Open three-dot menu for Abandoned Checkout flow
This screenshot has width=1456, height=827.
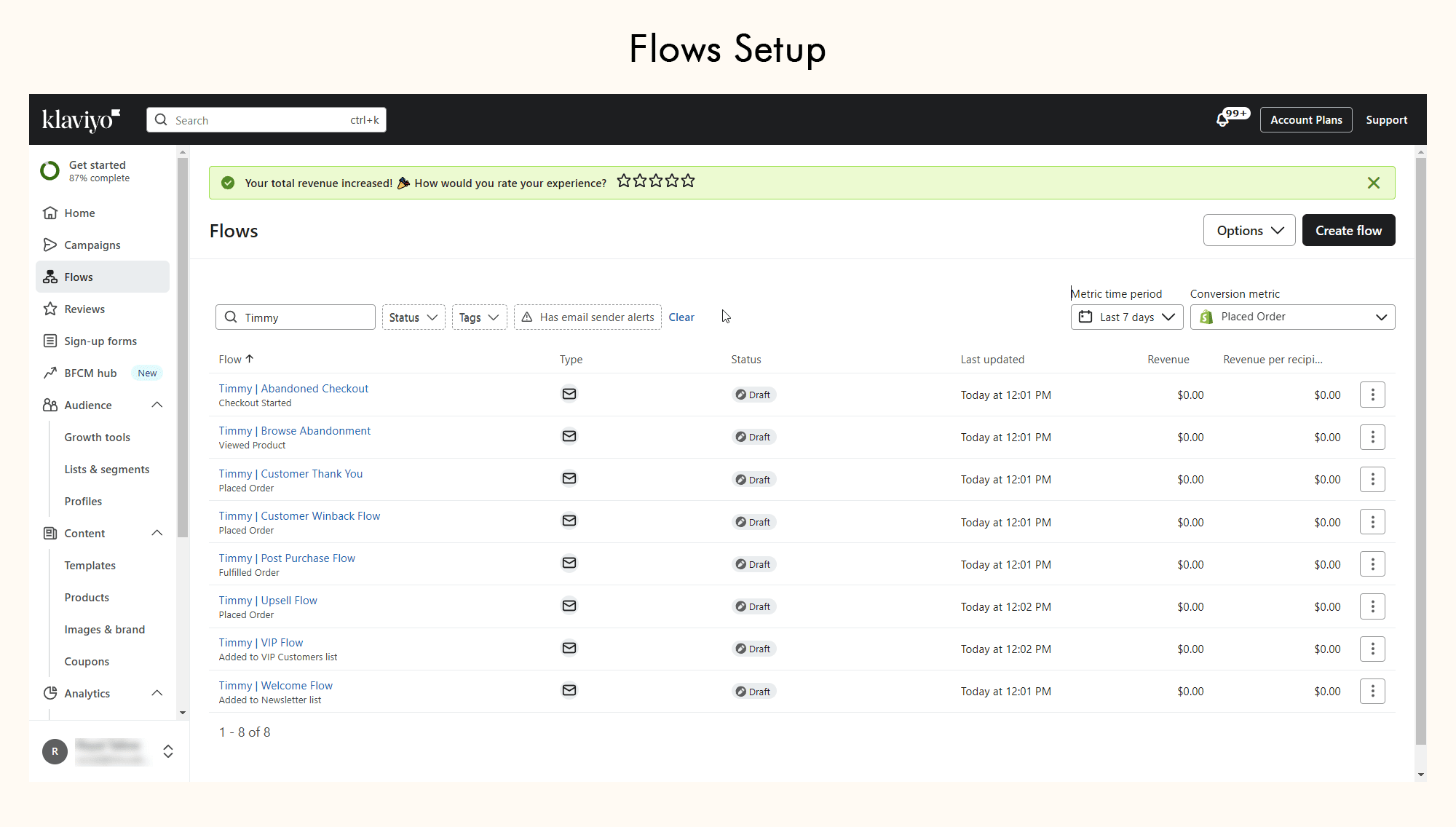pos(1372,395)
